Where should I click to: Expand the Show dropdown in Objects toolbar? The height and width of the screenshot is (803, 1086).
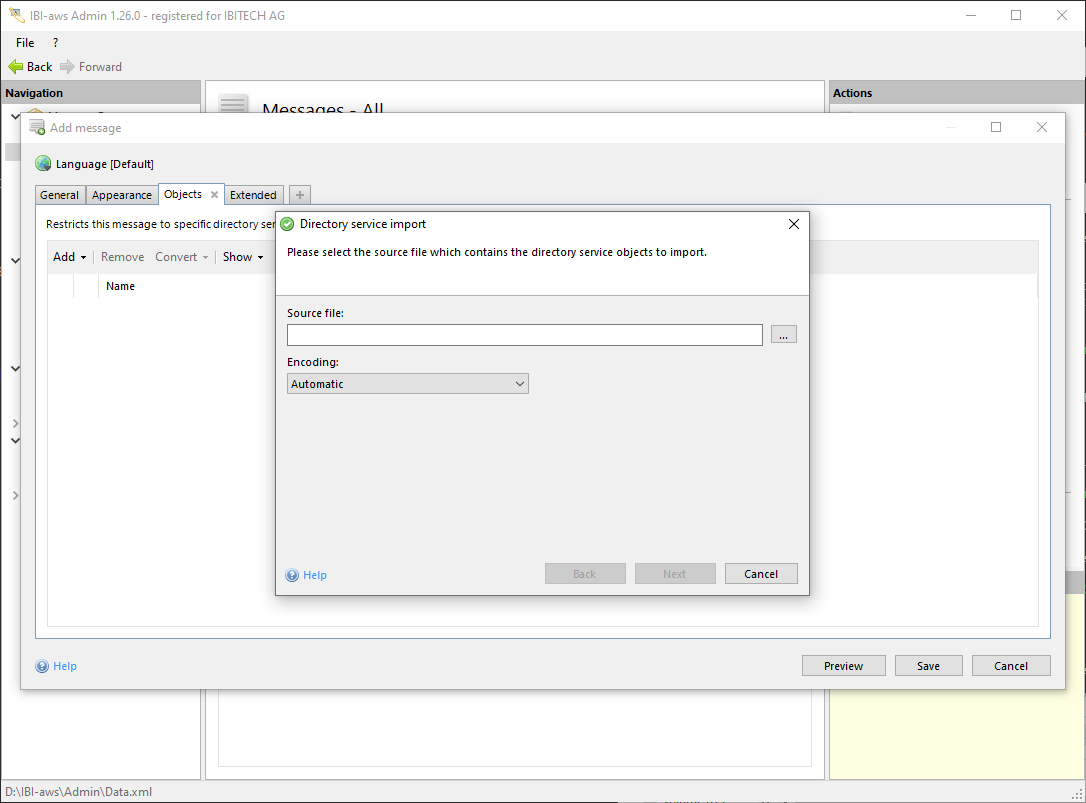[x=243, y=257]
